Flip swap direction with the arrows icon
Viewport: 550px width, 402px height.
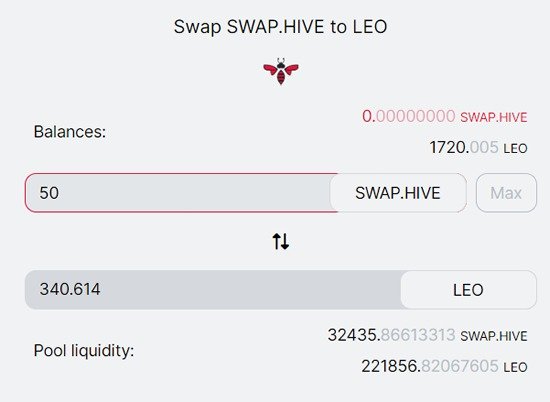[x=281, y=241]
